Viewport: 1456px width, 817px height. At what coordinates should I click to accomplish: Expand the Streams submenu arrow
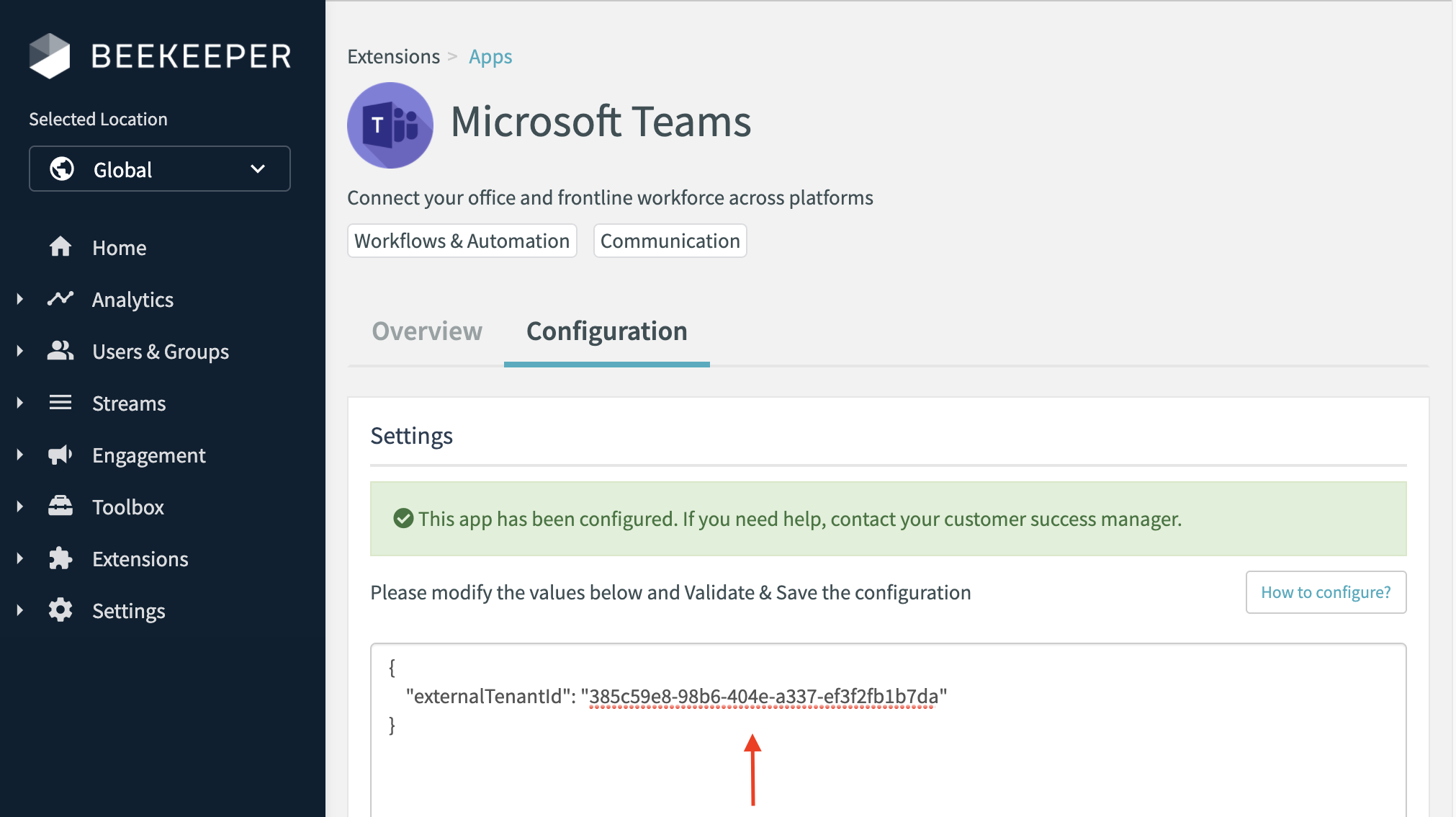tap(20, 403)
